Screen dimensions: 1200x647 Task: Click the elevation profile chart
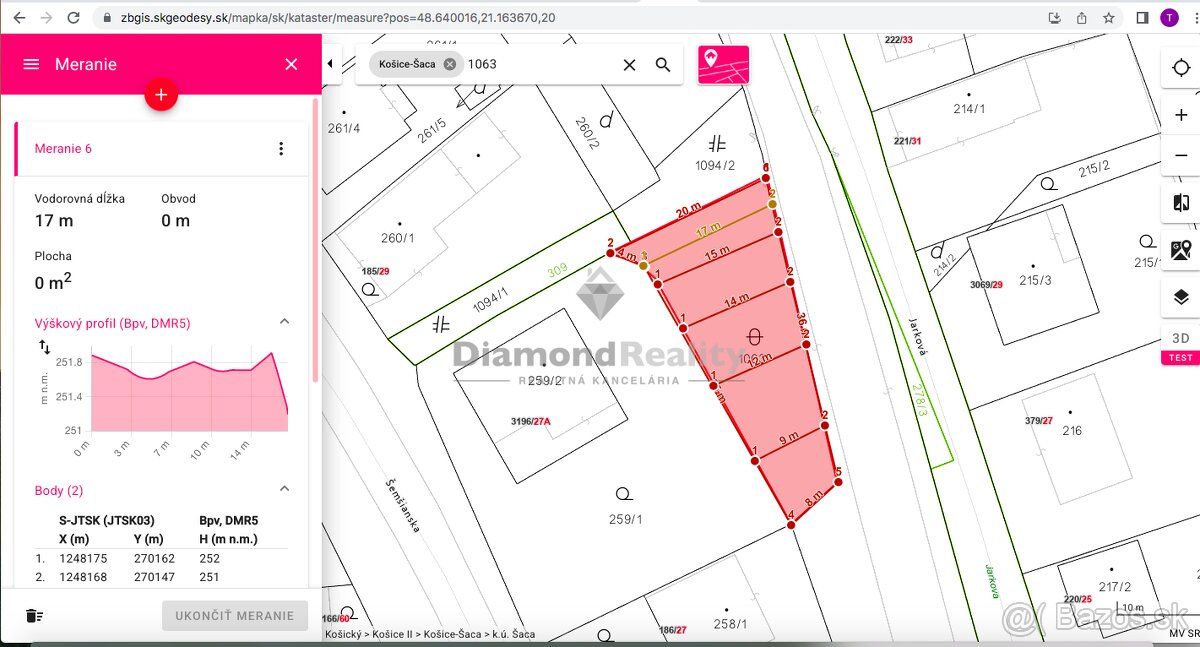(188, 392)
